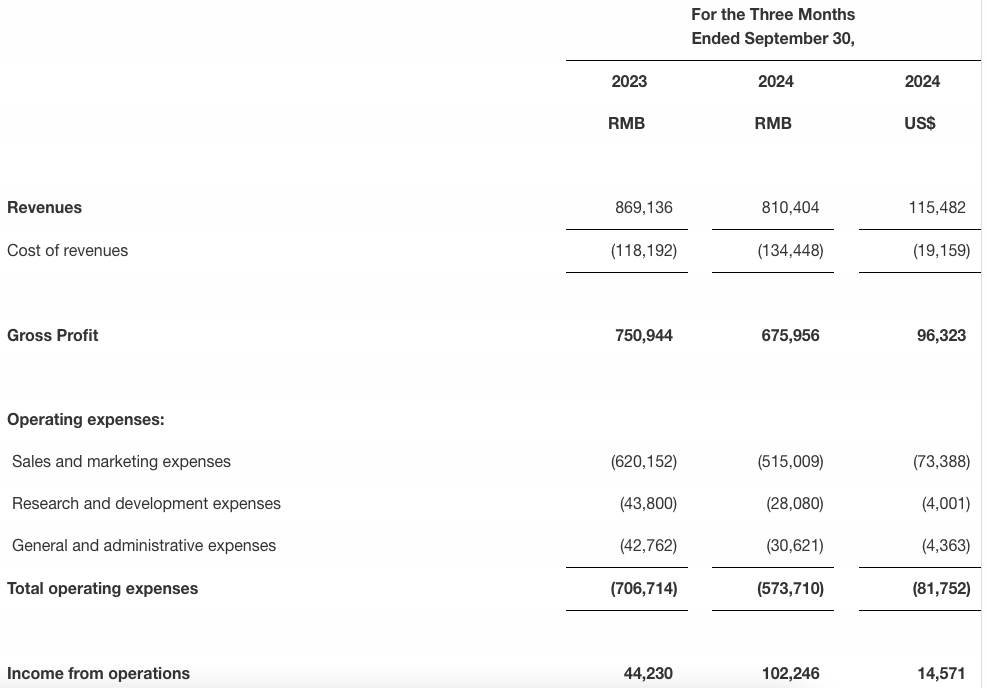Viewport: 987px width, 688px height.
Task: Click the Gross Profit row label
Action: tap(53, 336)
